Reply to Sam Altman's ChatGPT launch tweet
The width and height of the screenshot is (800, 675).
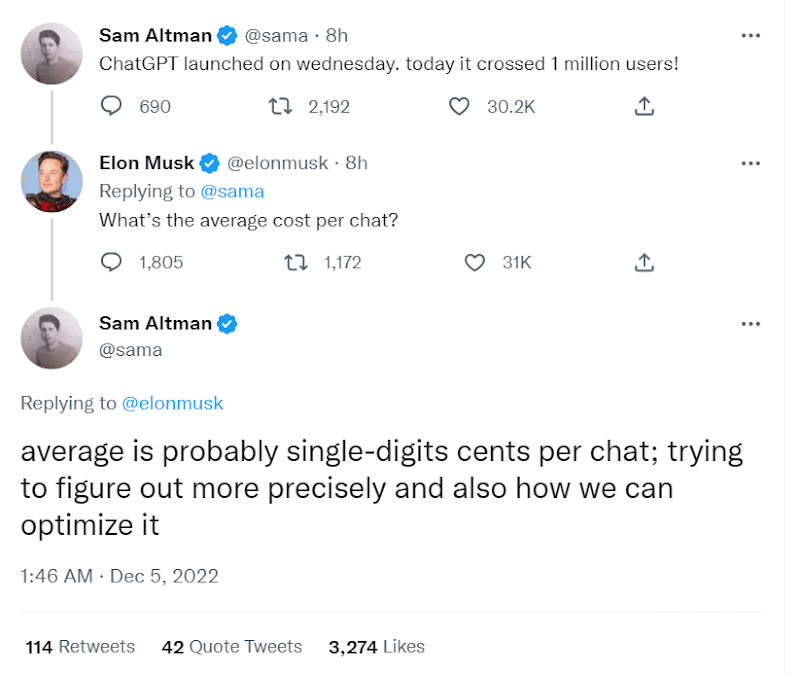click(112, 106)
